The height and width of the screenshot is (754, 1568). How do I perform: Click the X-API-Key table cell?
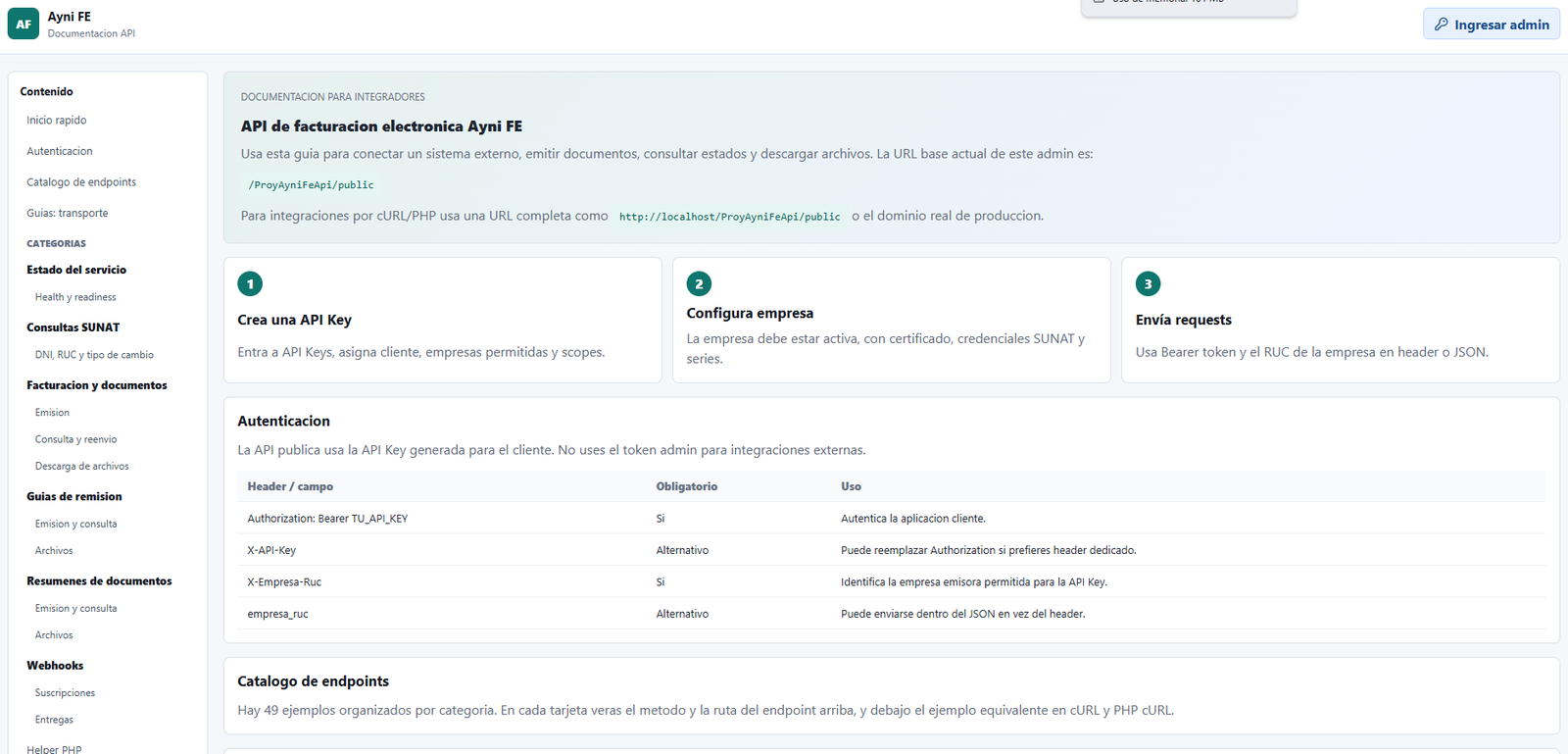click(x=271, y=550)
